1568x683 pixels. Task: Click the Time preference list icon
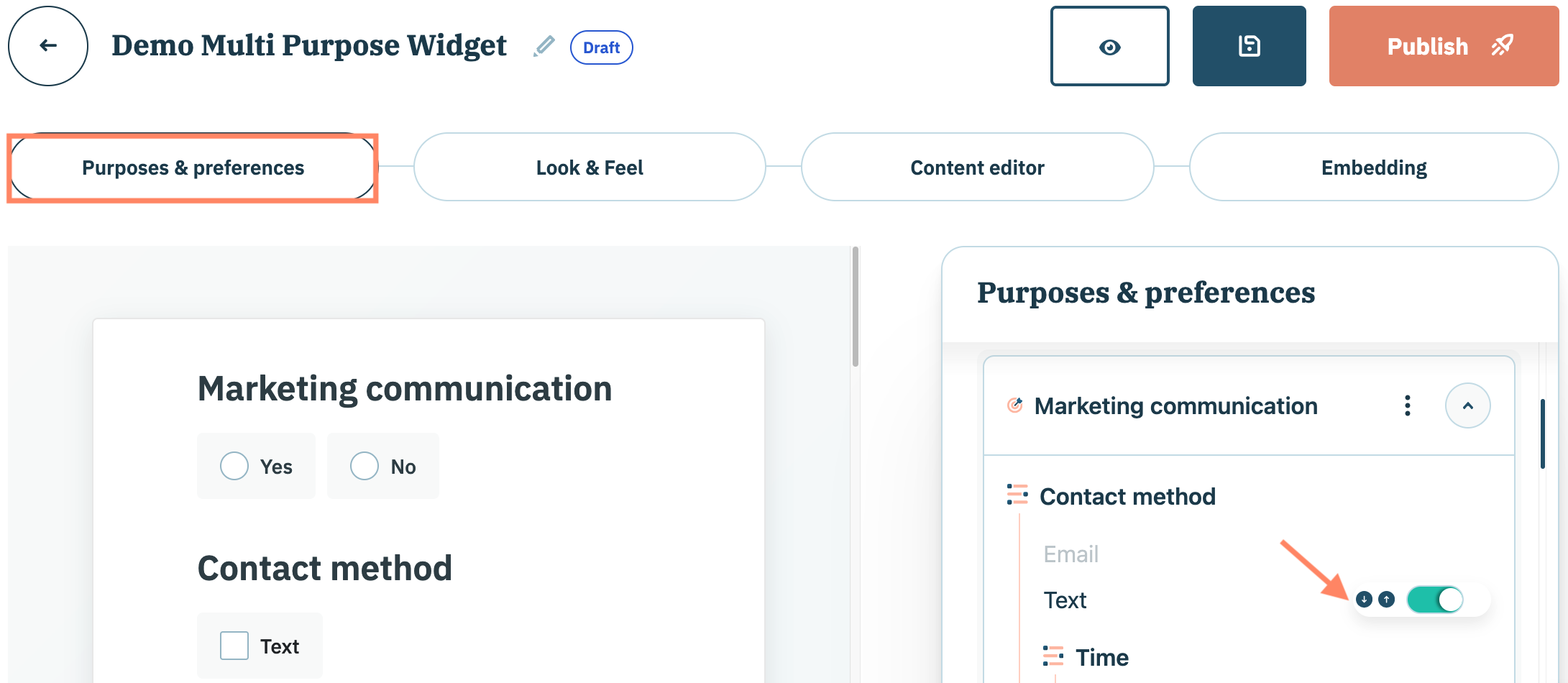point(1053,656)
